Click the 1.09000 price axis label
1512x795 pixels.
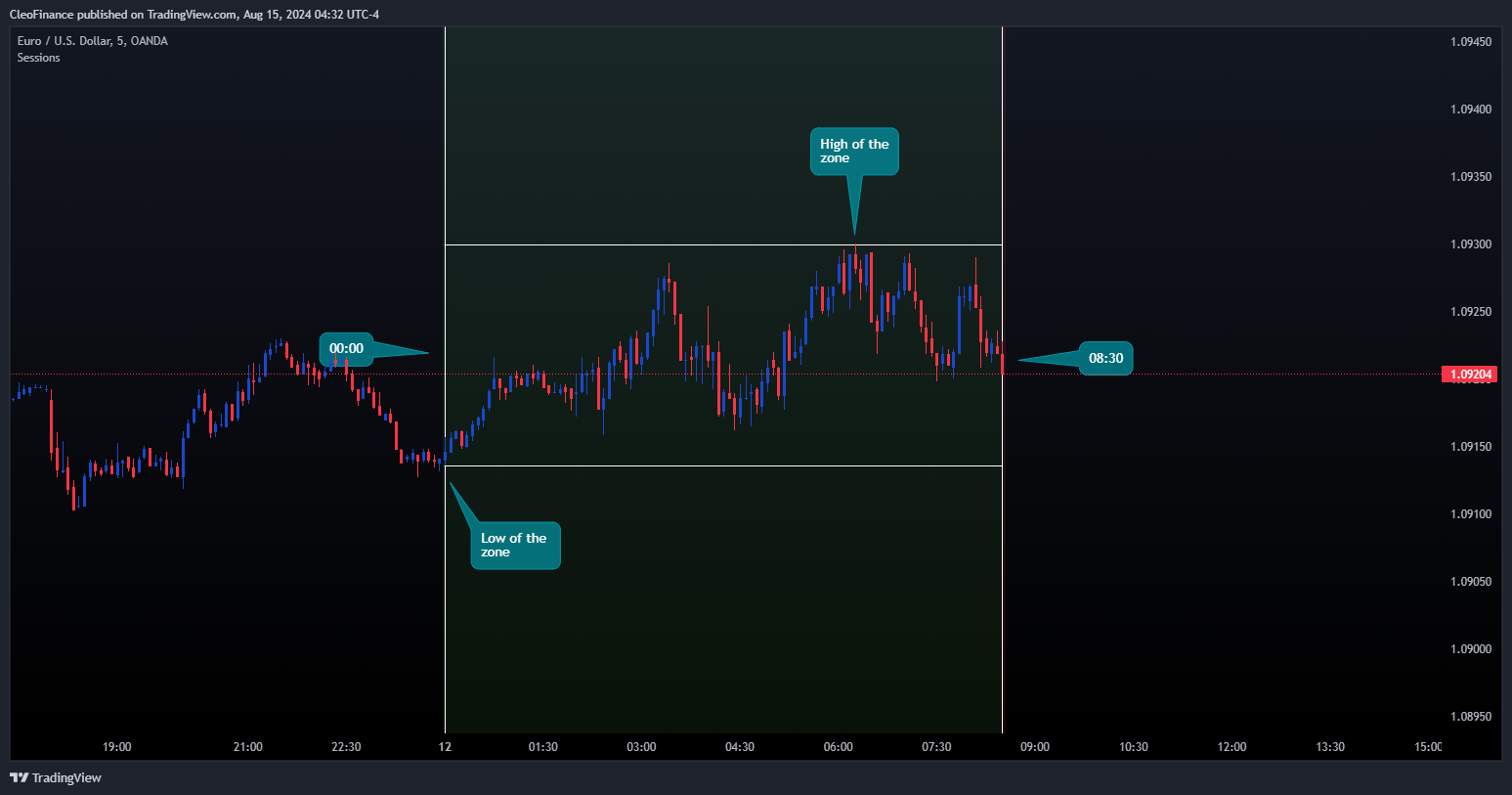[1471, 649]
